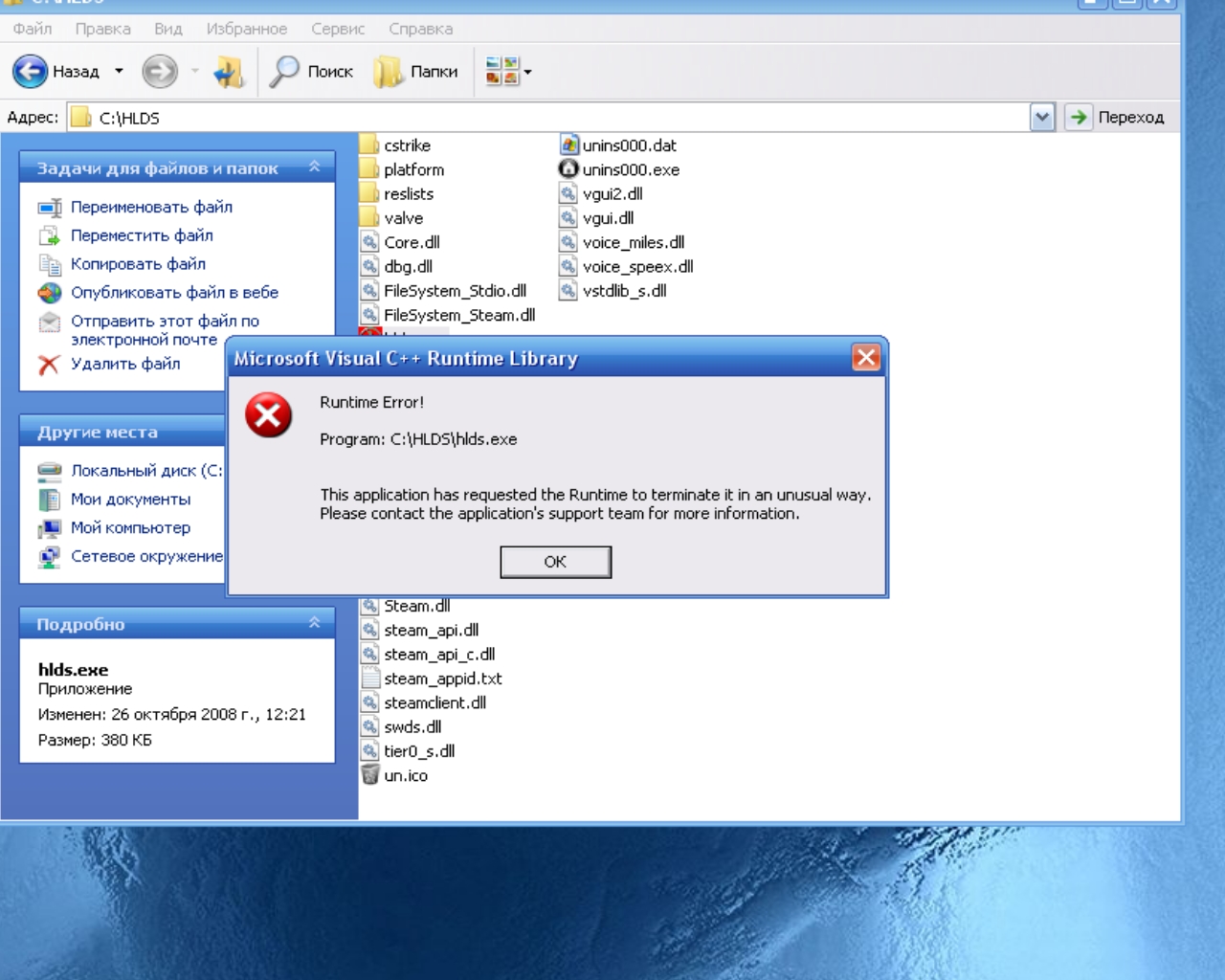Select the Core.dll file icon
The height and width of the screenshot is (980, 1225).
pyautogui.click(x=369, y=242)
